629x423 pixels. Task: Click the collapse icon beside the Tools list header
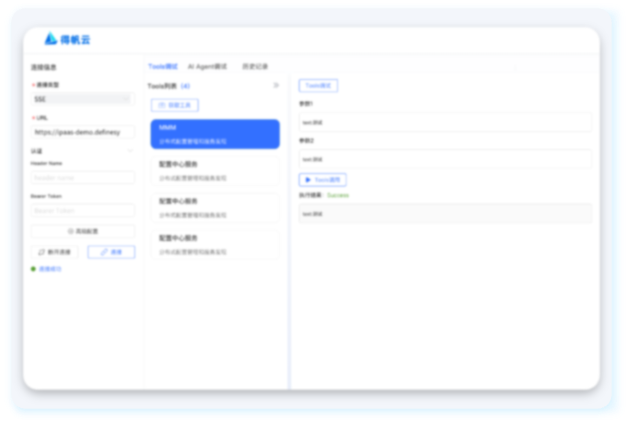click(276, 86)
